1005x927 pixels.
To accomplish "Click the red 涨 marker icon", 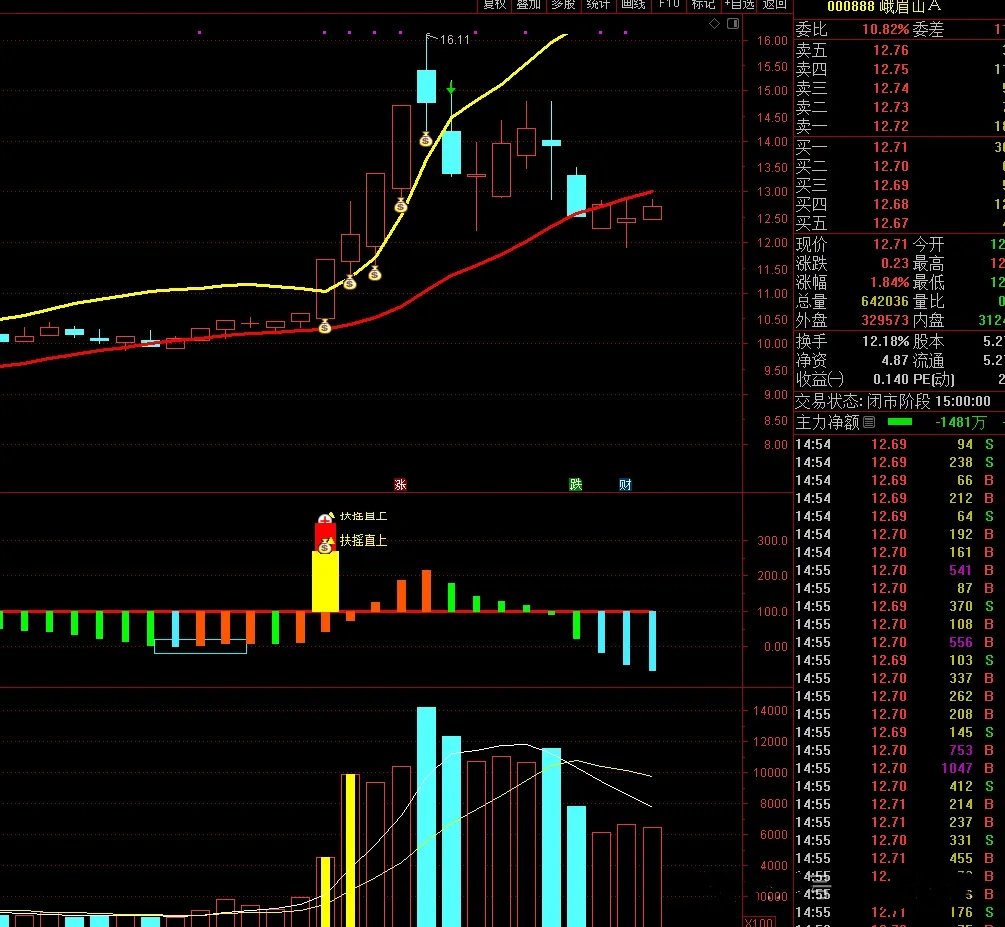I will pos(401,485).
